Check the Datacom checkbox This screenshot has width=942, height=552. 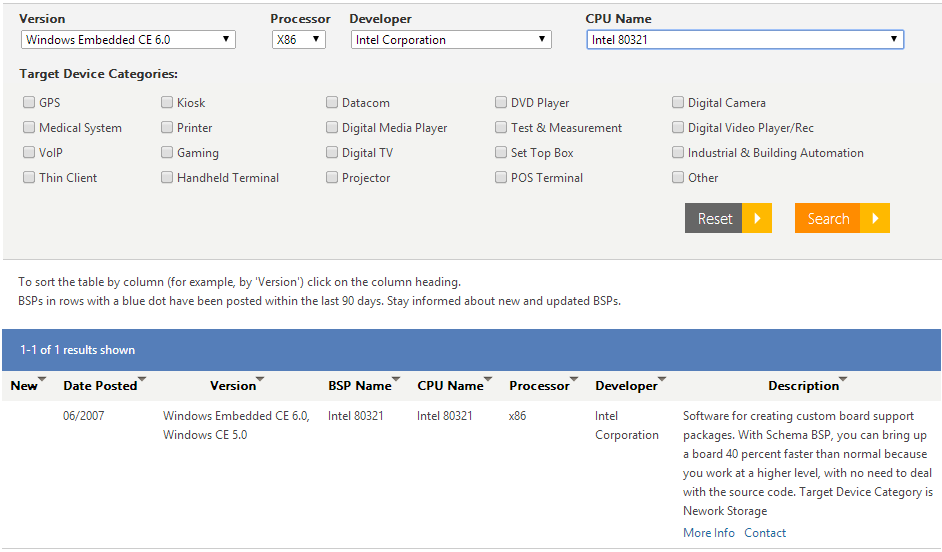[332, 102]
